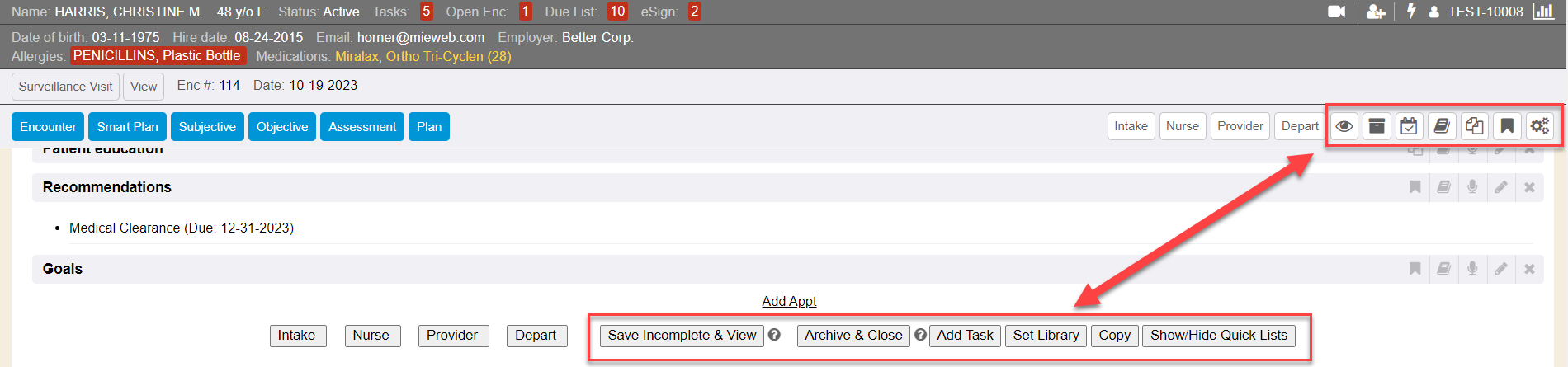Click the Archive & Close button
The height and width of the screenshot is (367, 1568).
pos(853,336)
